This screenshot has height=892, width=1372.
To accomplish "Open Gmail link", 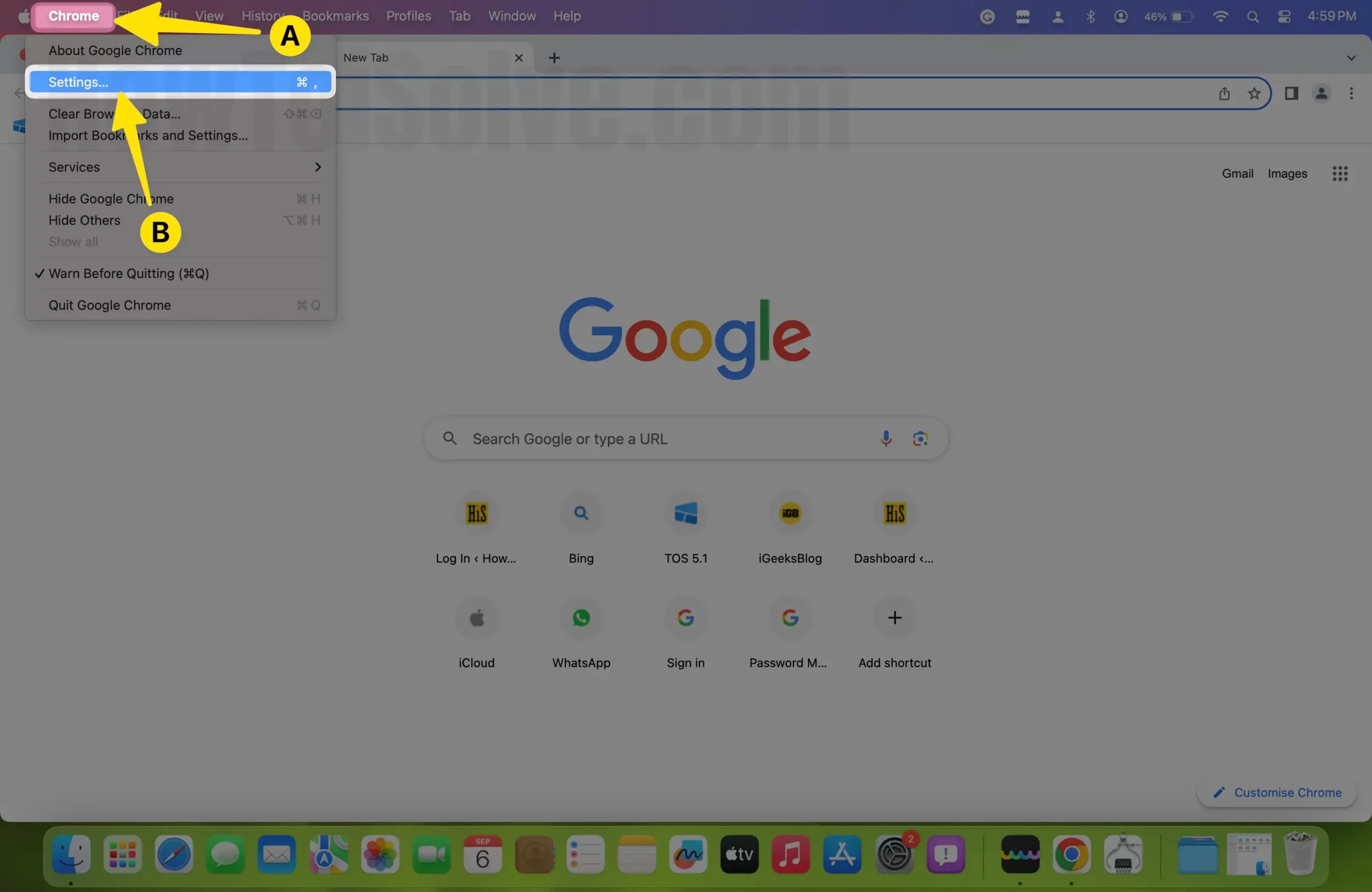I will point(1237,174).
